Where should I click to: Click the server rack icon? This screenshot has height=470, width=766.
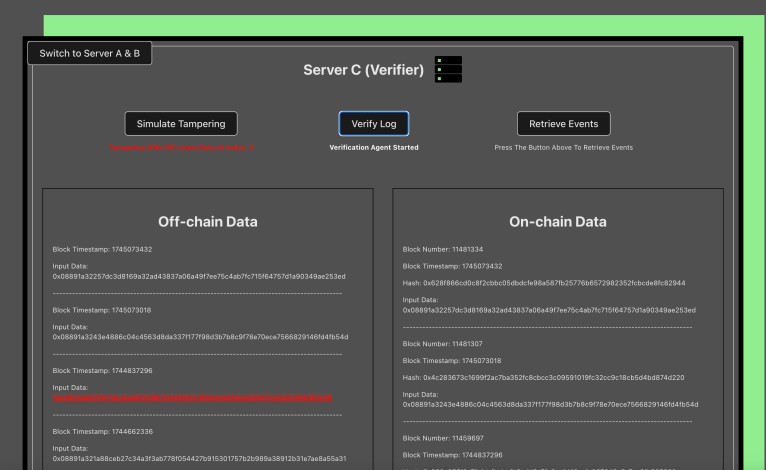click(x=448, y=69)
